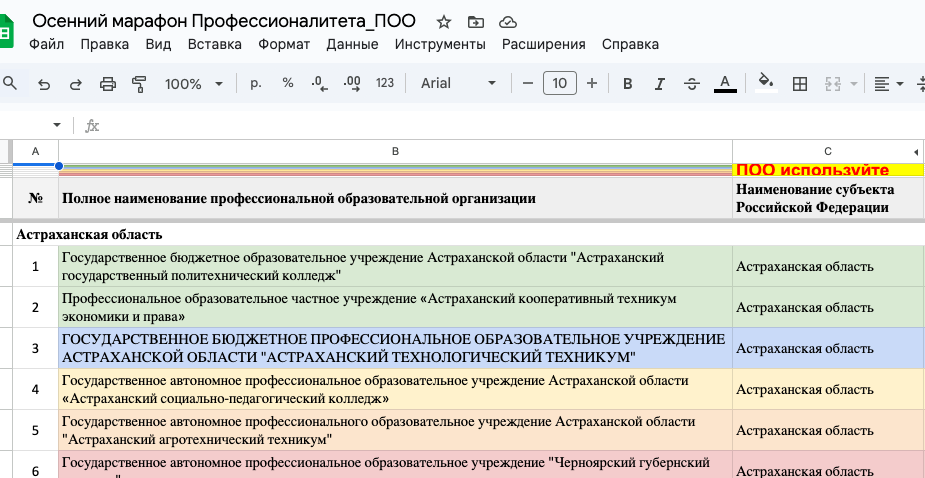Open the Расширения menu
Image resolution: width=925 pixels, height=478 pixels.
pos(543,44)
